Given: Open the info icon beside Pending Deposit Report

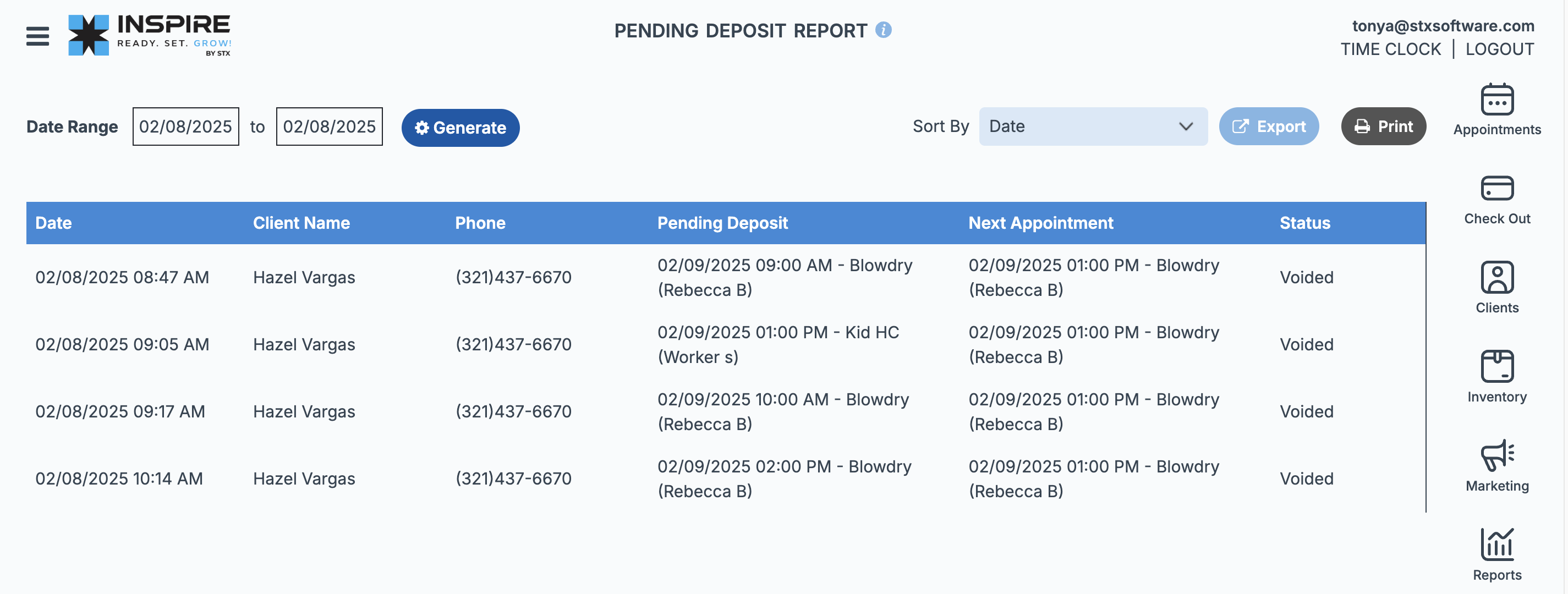Looking at the screenshot, I should [883, 30].
